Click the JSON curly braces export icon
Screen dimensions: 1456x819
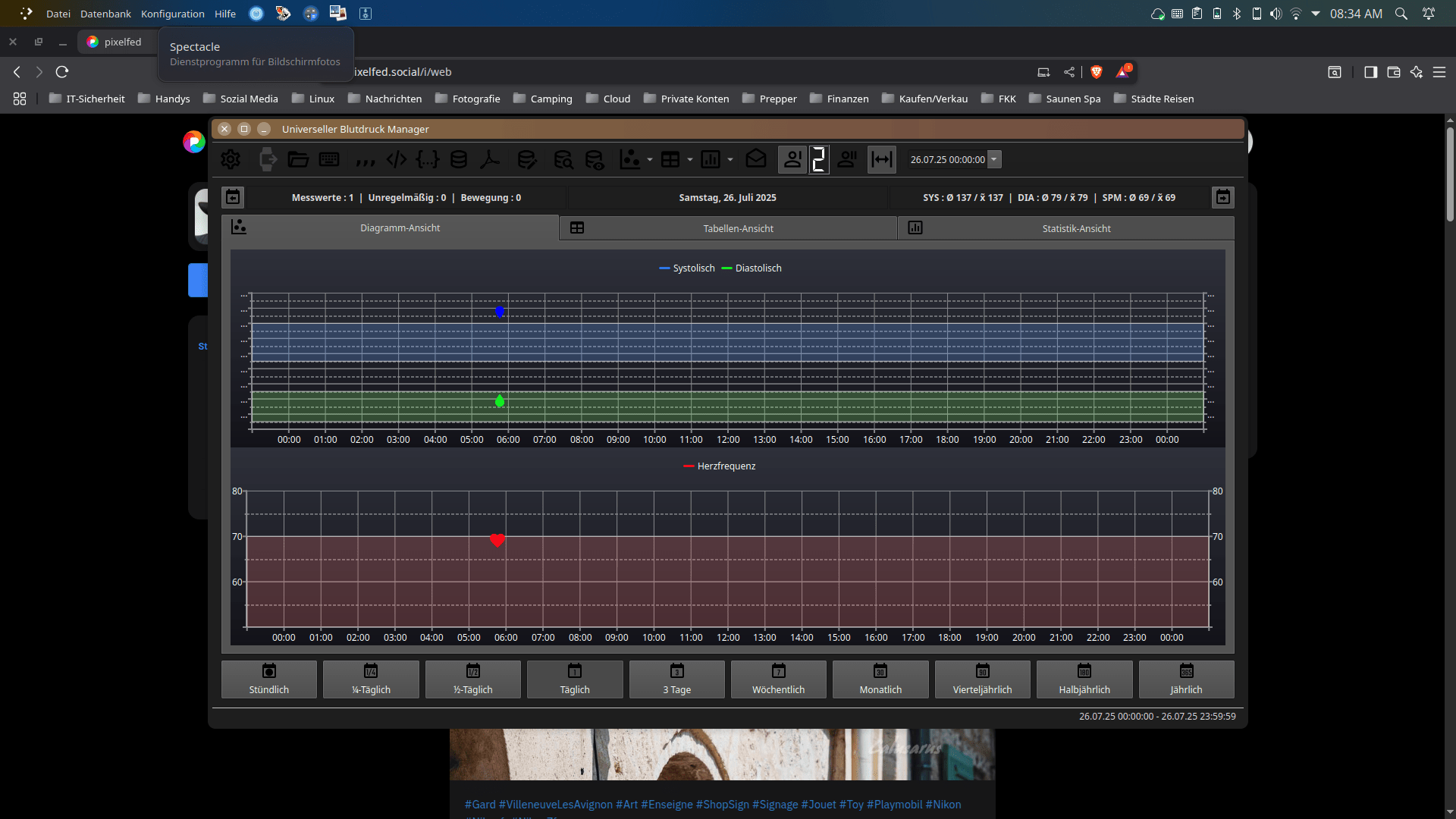(428, 159)
